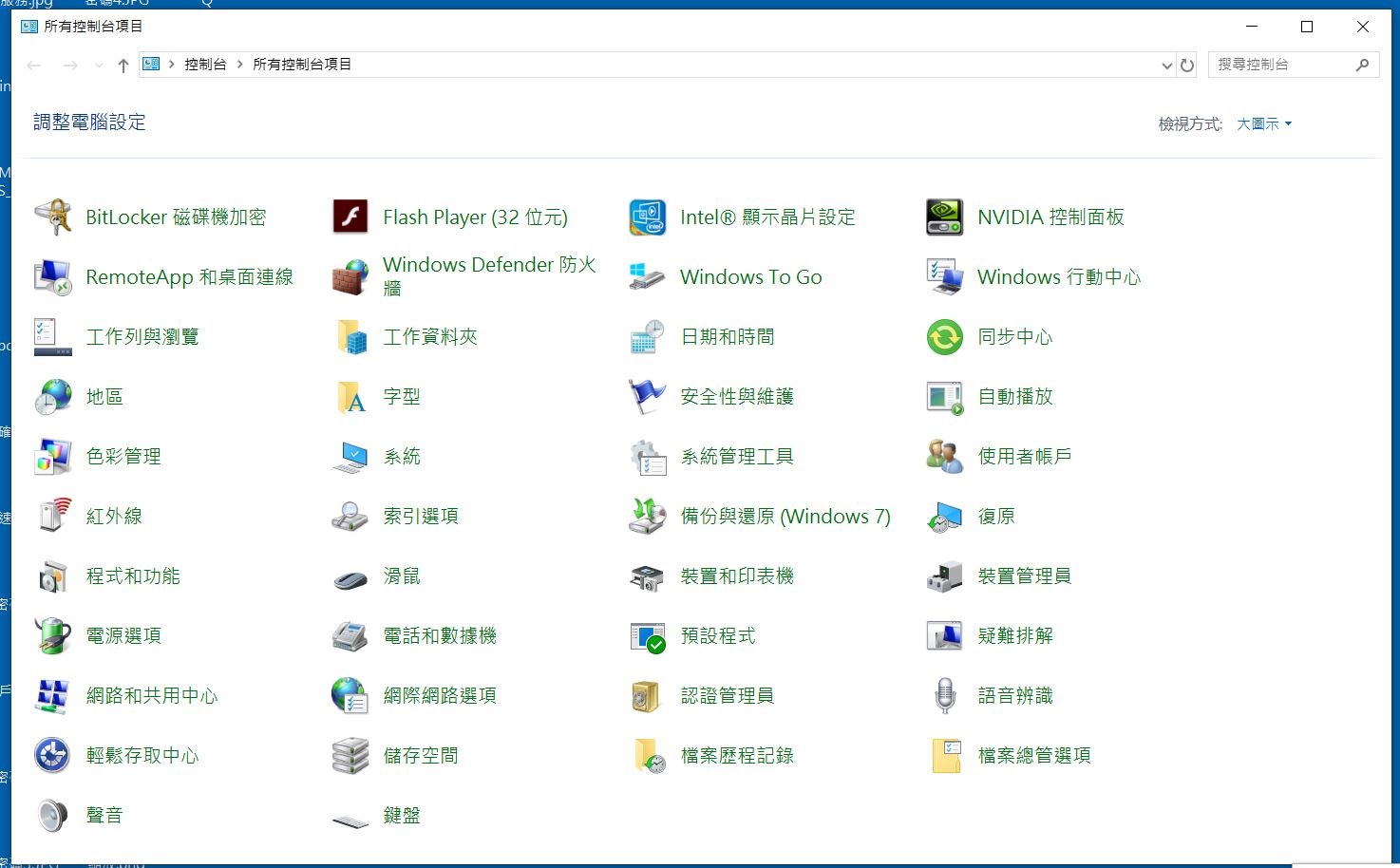Expand the chevron after 控制台 breadcrumb
Viewport: 1400px width, 868px height.
pyautogui.click(x=239, y=64)
